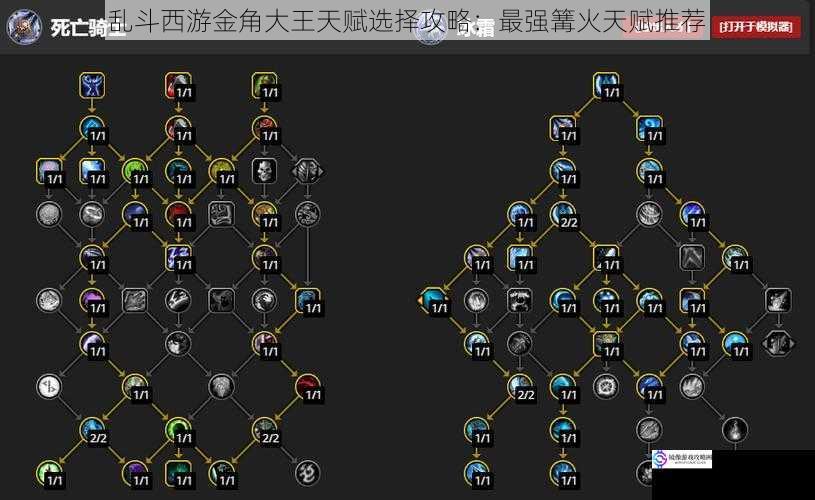Image resolution: width=815 pixels, height=500 pixels.
Task: Click the 死亡骑士 class name label
Action: coord(87,28)
